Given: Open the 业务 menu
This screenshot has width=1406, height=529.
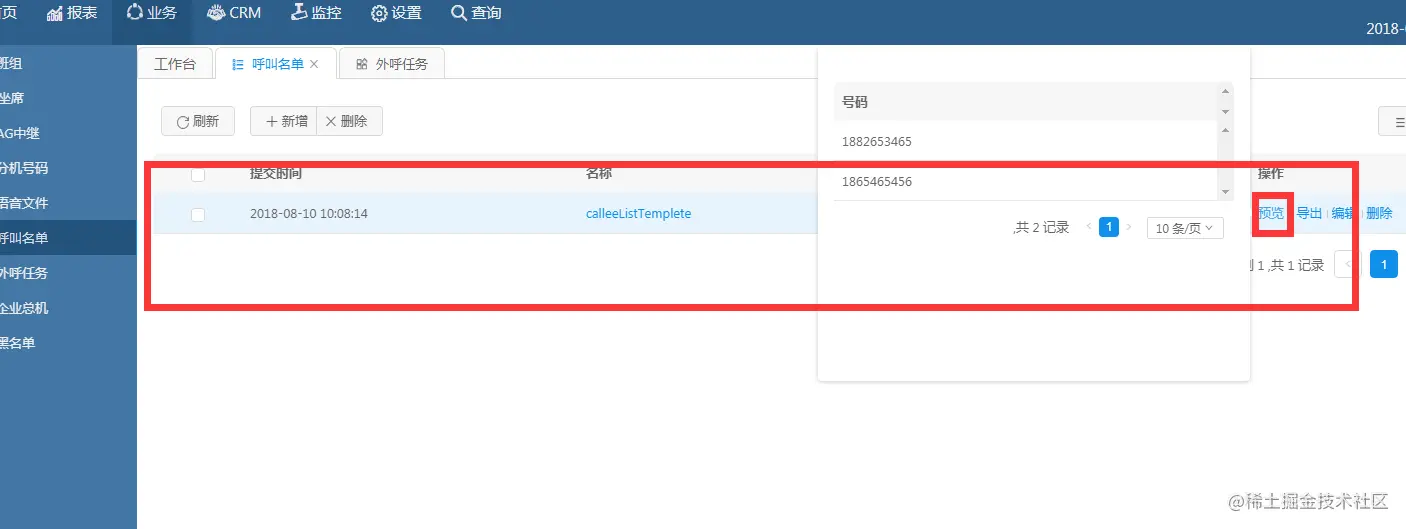Looking at the screenshot, I should point(151,13).
